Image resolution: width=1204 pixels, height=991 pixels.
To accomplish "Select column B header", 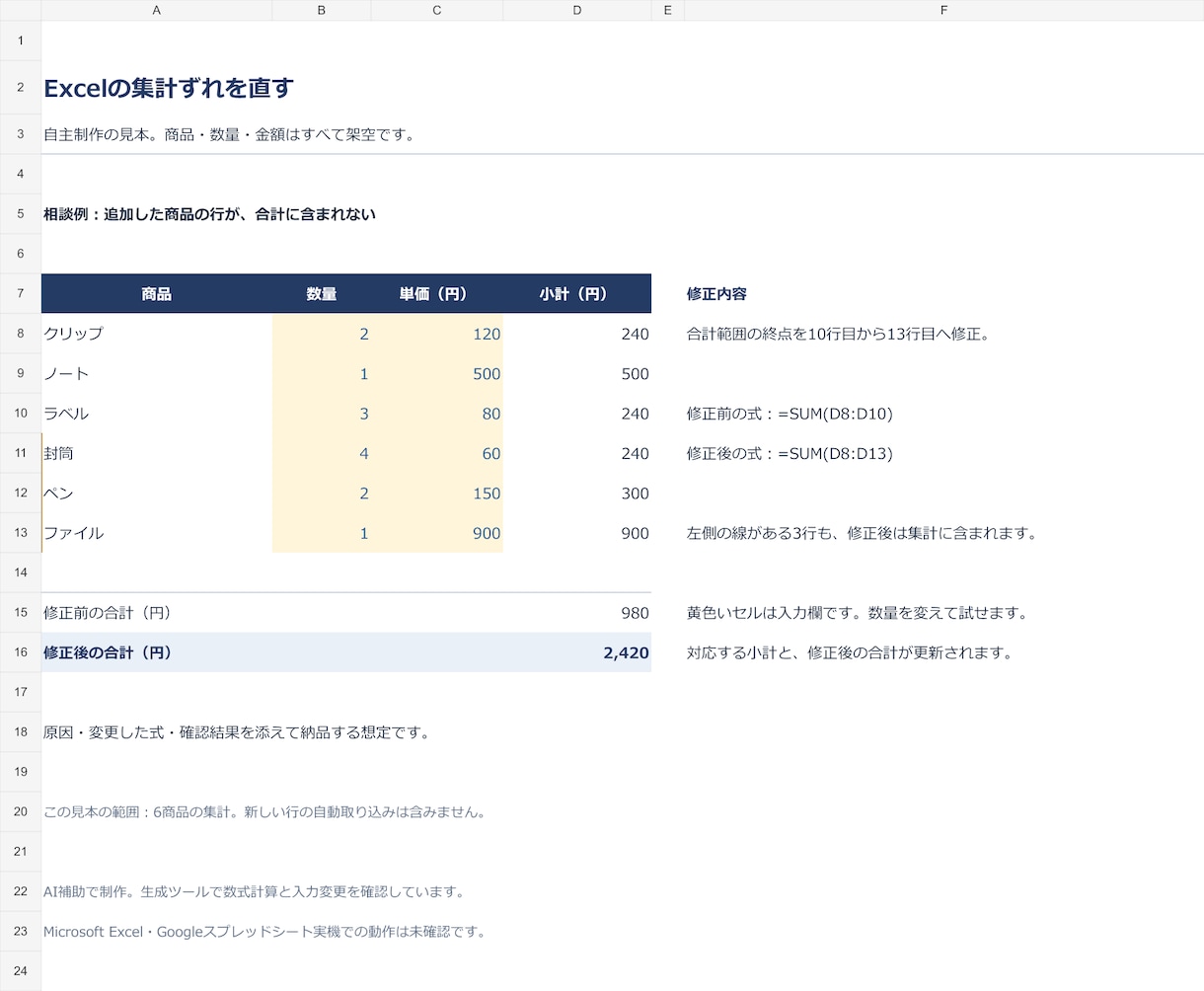I will [322, 10].
